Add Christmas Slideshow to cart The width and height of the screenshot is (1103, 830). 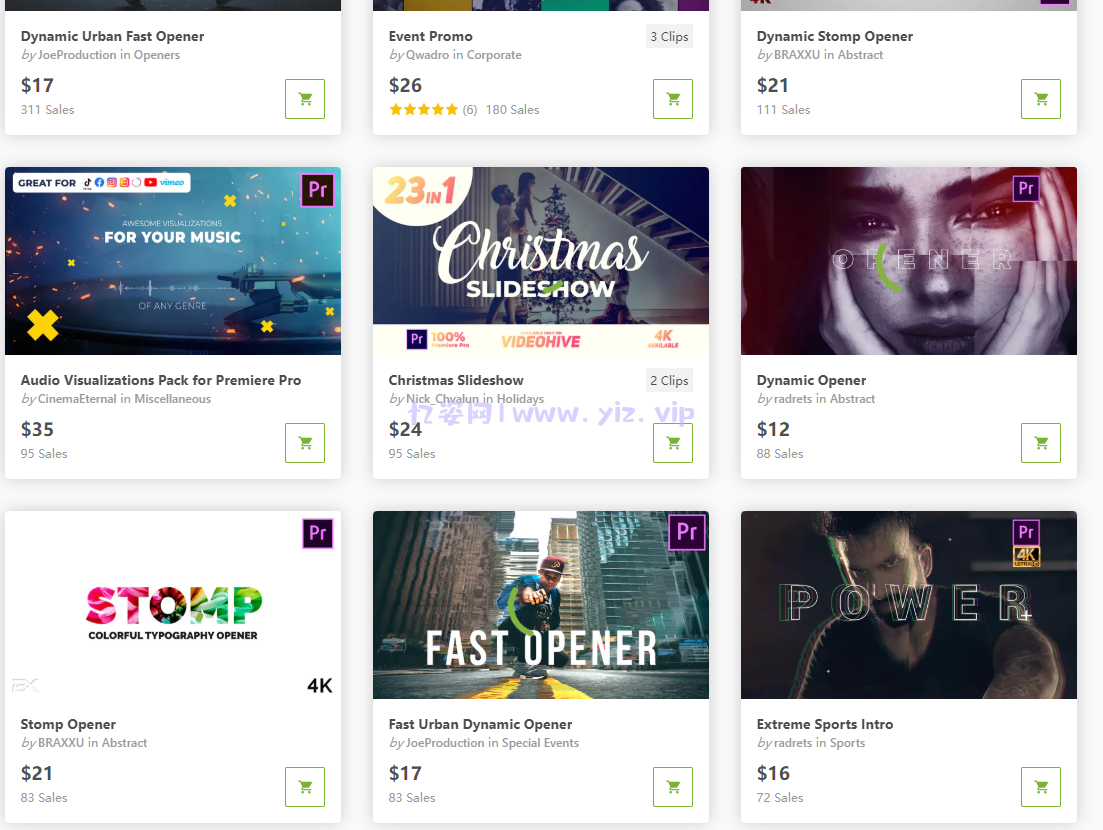click(672, 443)
